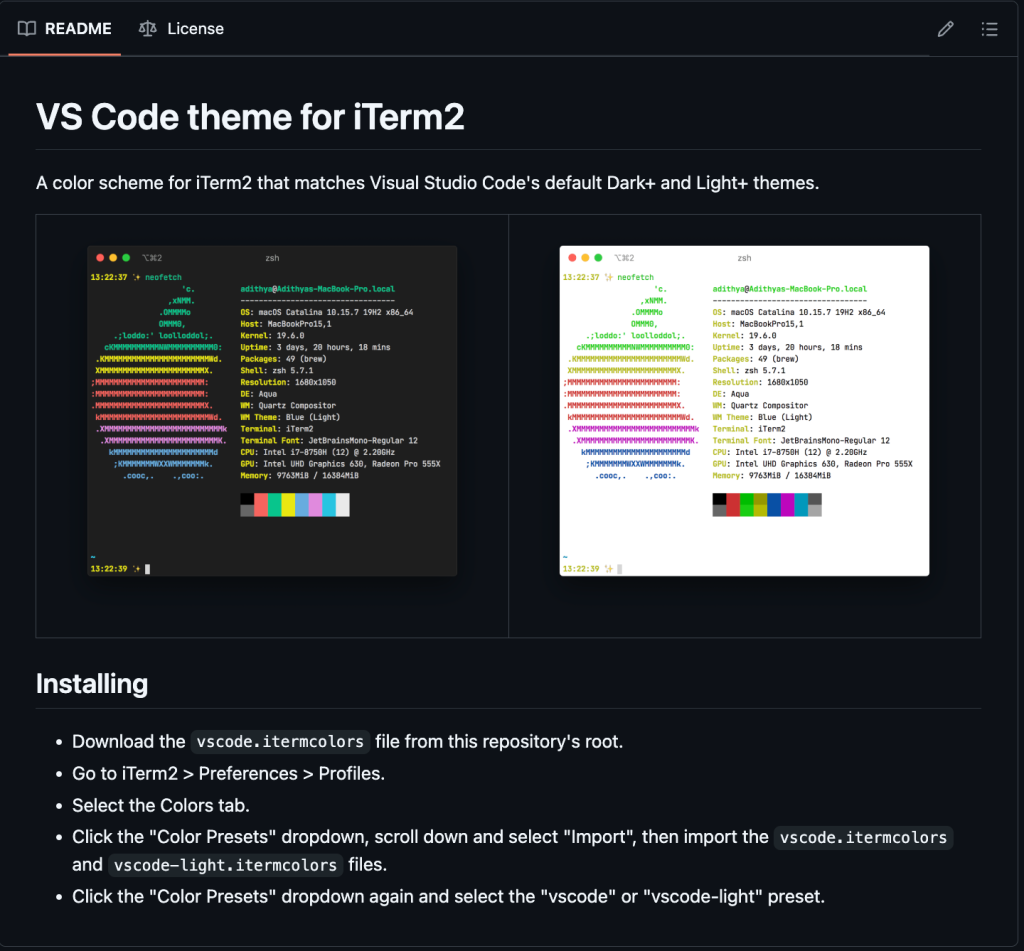Screen dimensions: 1024x951
Task: Open the License tab
Action: (182, 29)
